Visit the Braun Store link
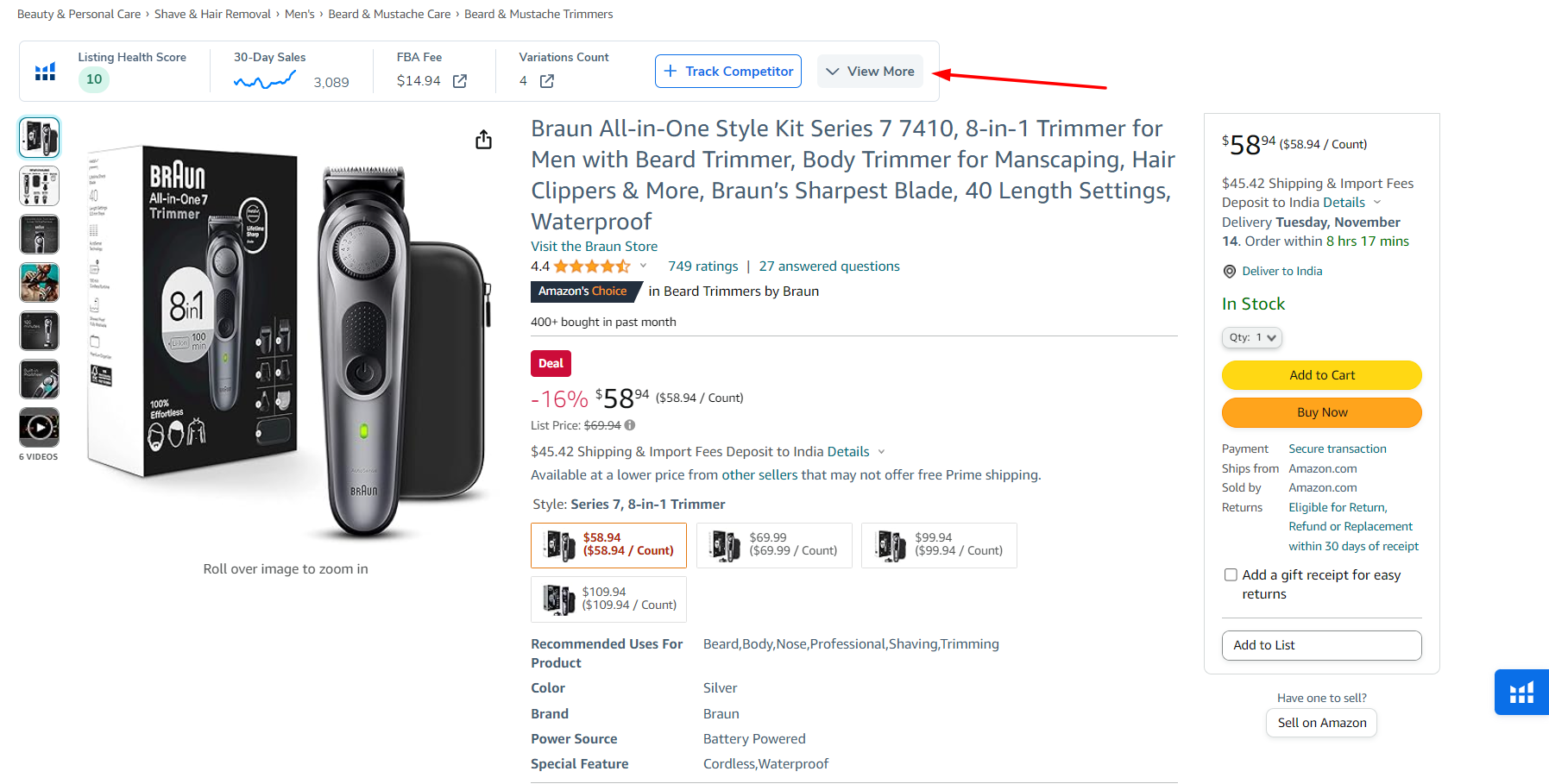Viewport: 1549px width, 784px height. click(593, 246)
